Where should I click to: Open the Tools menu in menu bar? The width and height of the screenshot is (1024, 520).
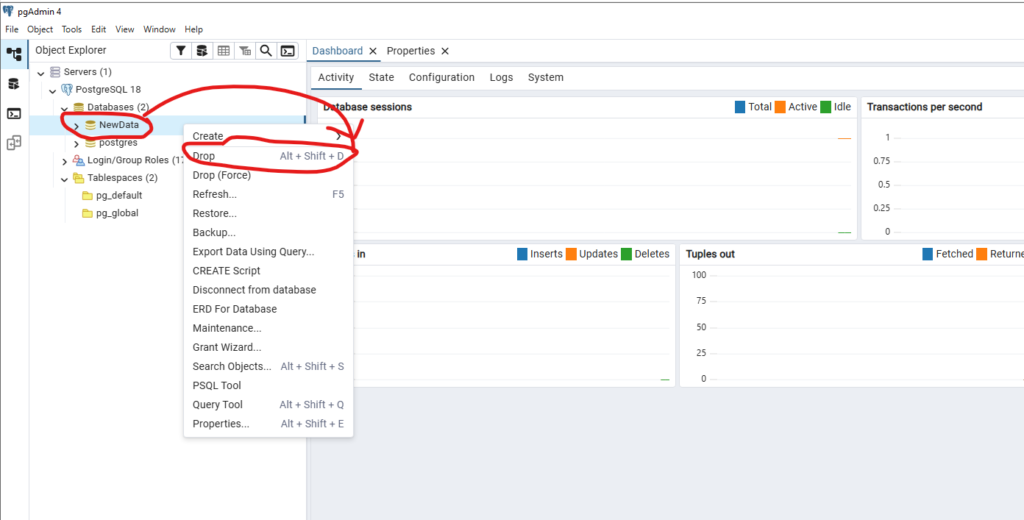[x=71, y=30]
